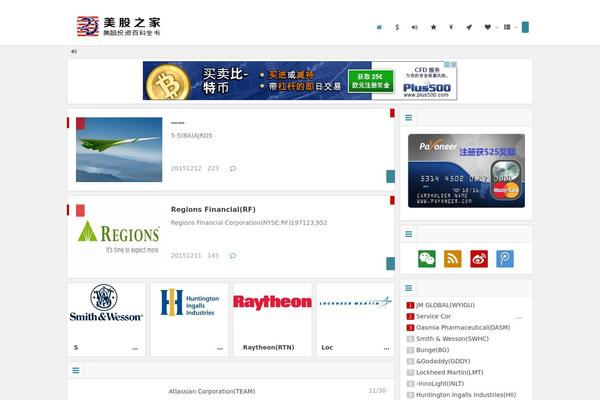Open JM GLOBAL(WYIGU) in ranked list
Image resolution: width=600 pixels, height=400 pixels.
coord(445,305)
